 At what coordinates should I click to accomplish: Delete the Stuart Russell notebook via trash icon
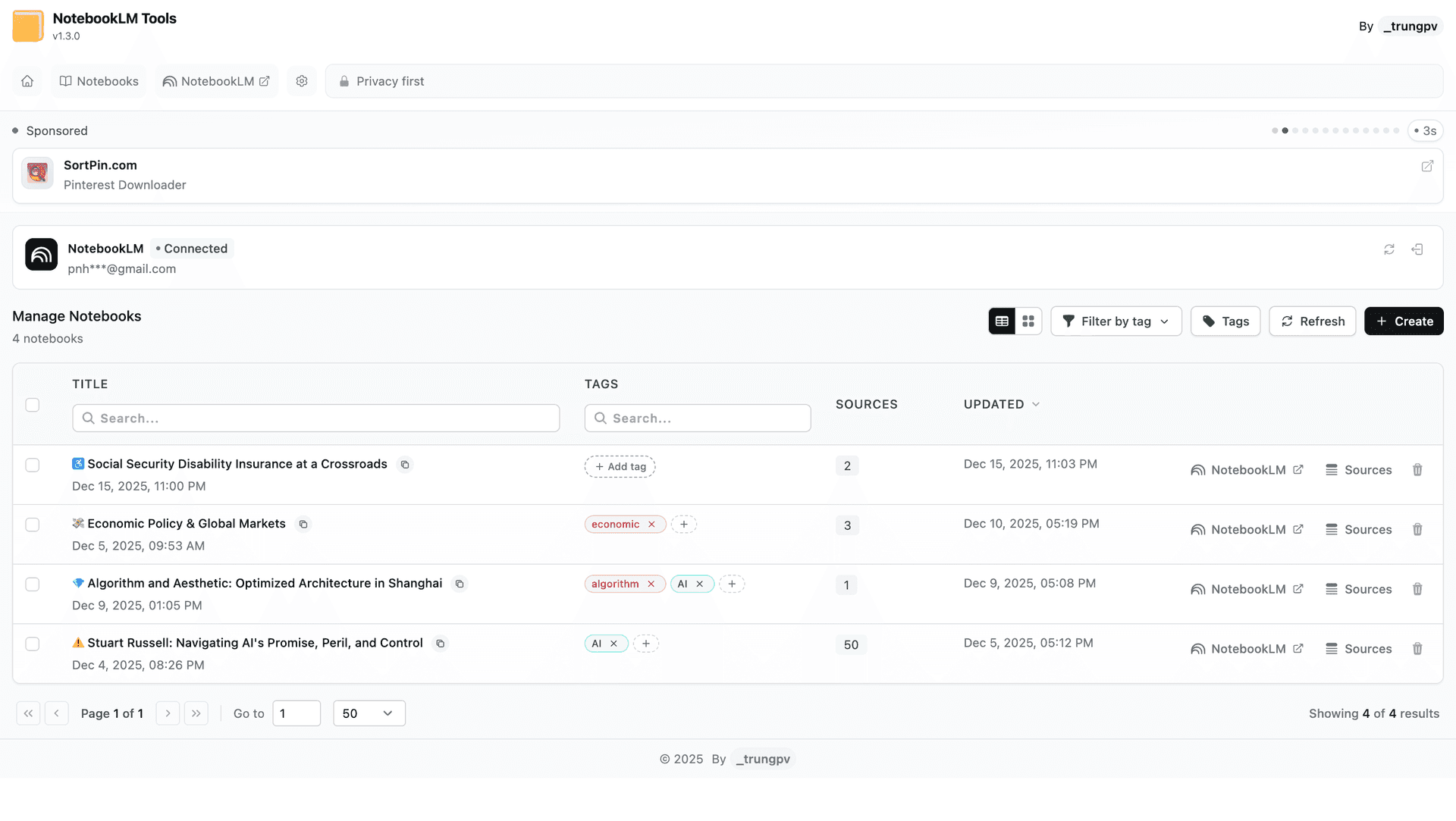pos(1417,649)
